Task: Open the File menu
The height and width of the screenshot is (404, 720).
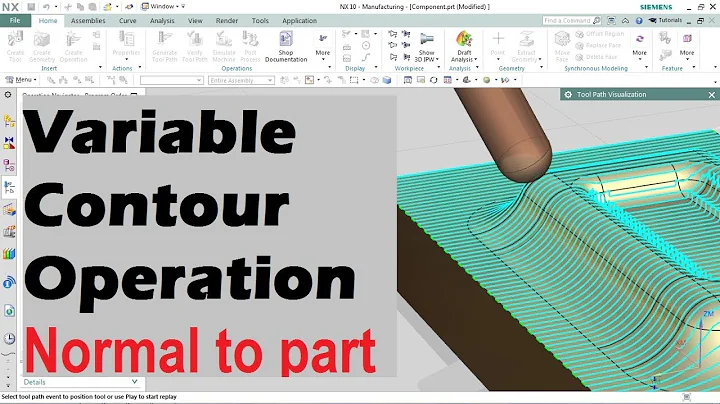Action: point(15,21)
